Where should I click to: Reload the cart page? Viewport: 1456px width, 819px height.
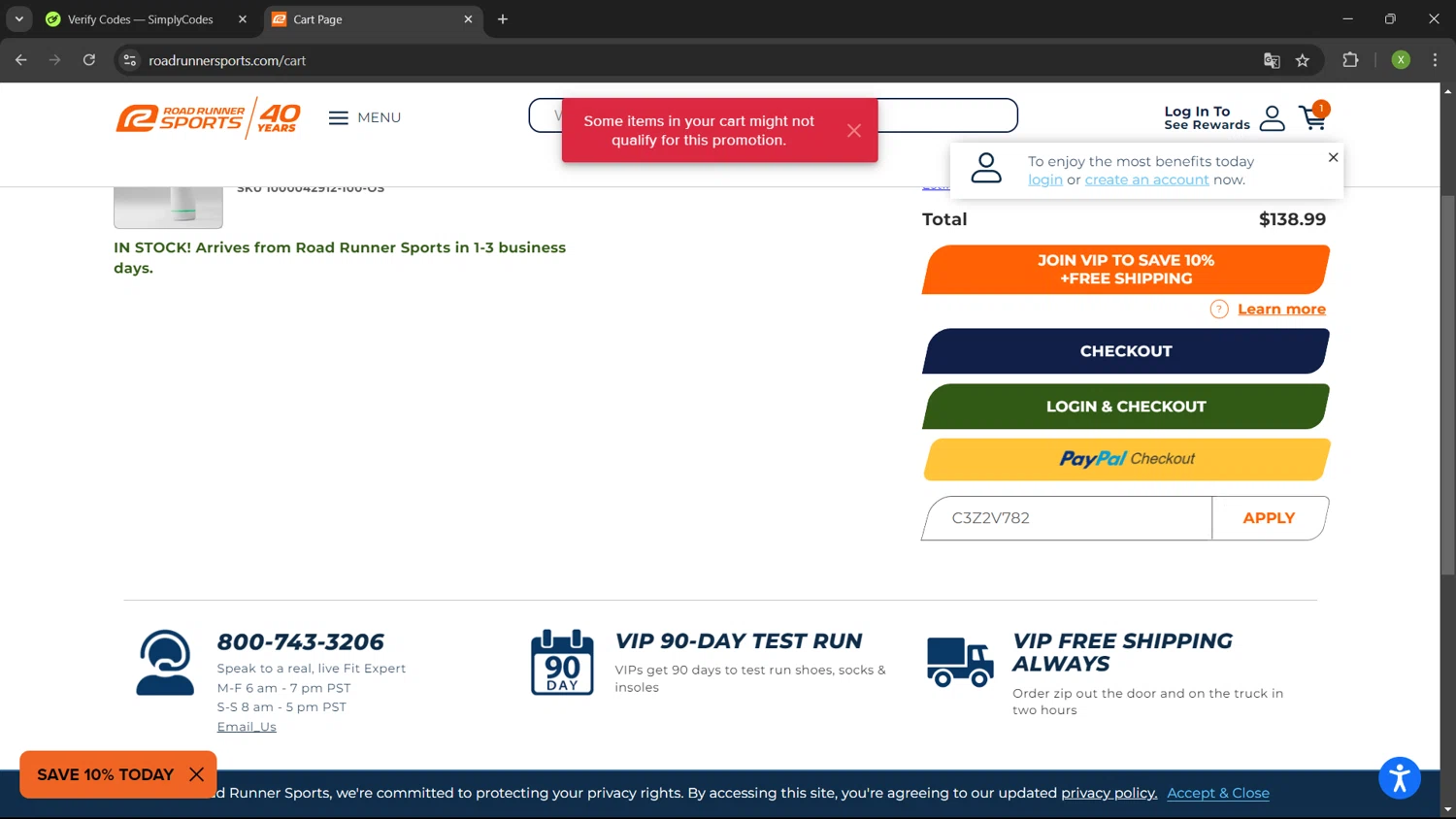coord(89,60)
